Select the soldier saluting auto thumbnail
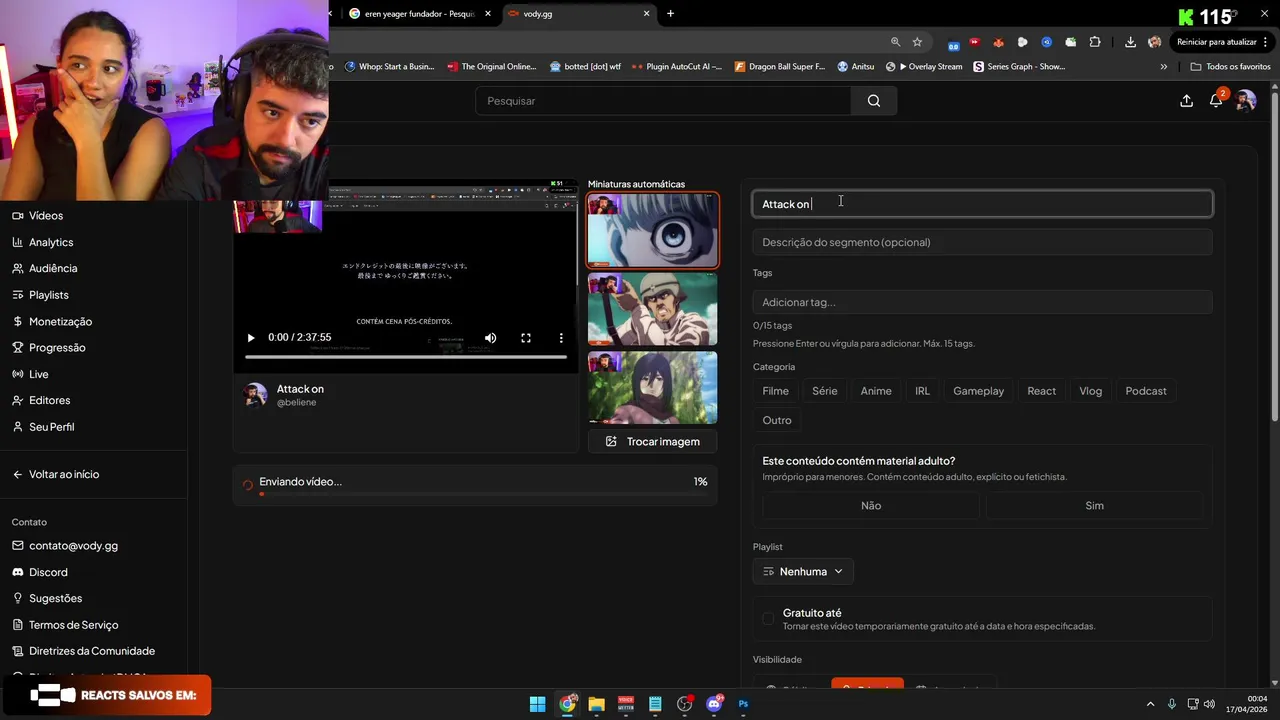1280x720 pixels. (653, 309)
